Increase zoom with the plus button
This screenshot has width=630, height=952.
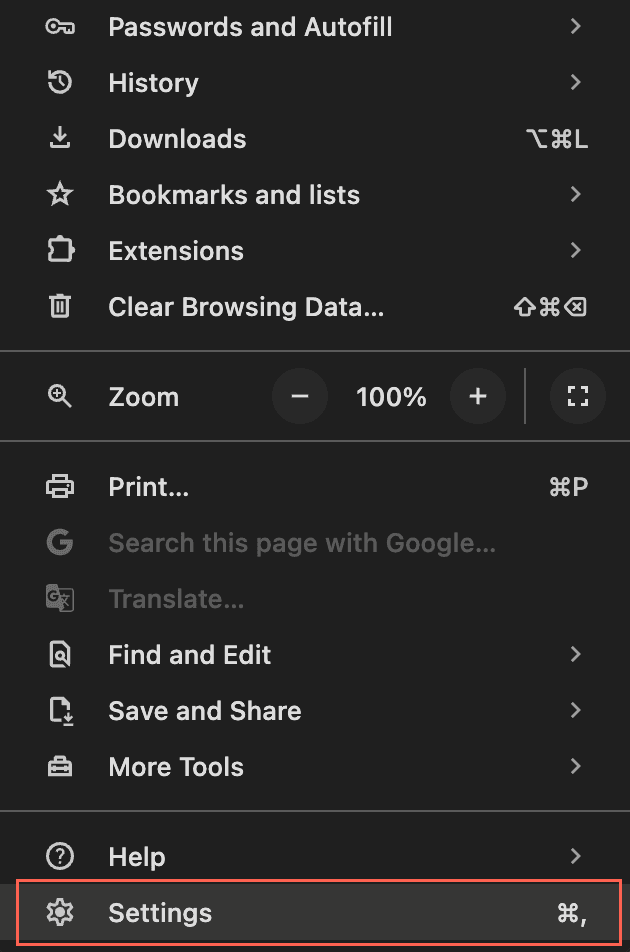pyautogui.click(x=478, y=396)
